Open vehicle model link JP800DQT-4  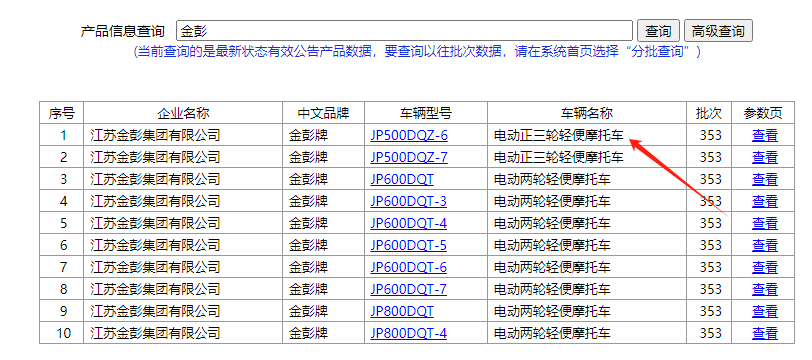pyautogui.click(x=409, y=333)
